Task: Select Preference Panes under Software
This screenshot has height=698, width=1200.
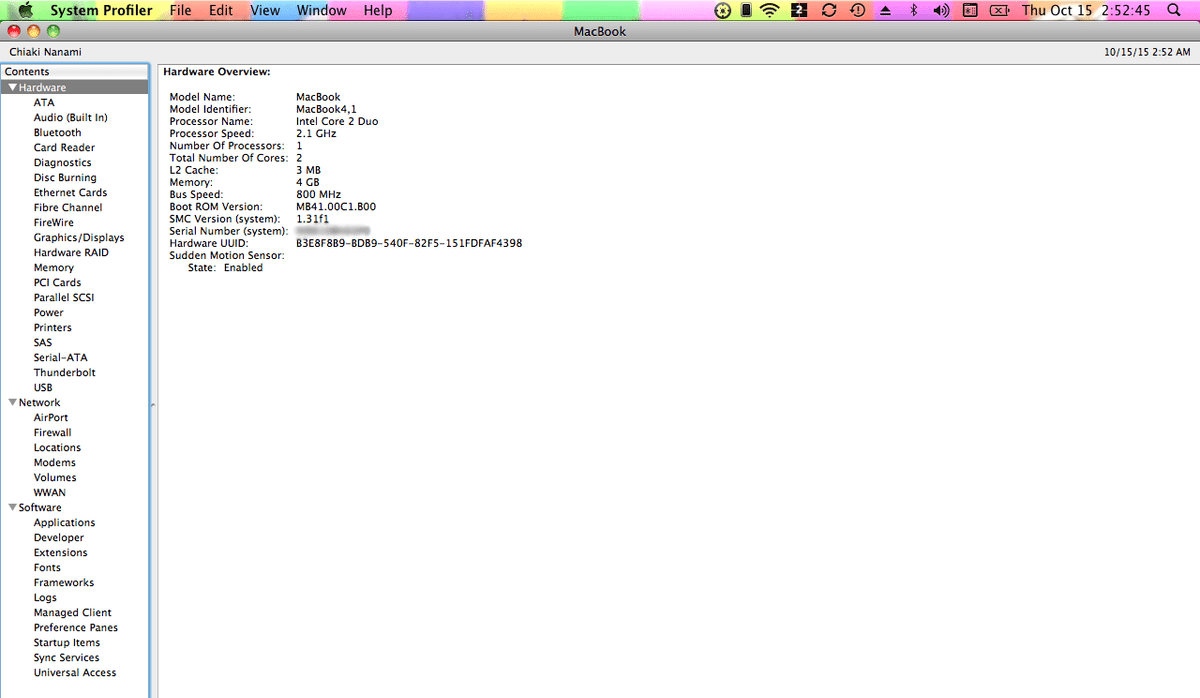Action: pos(75,628)
